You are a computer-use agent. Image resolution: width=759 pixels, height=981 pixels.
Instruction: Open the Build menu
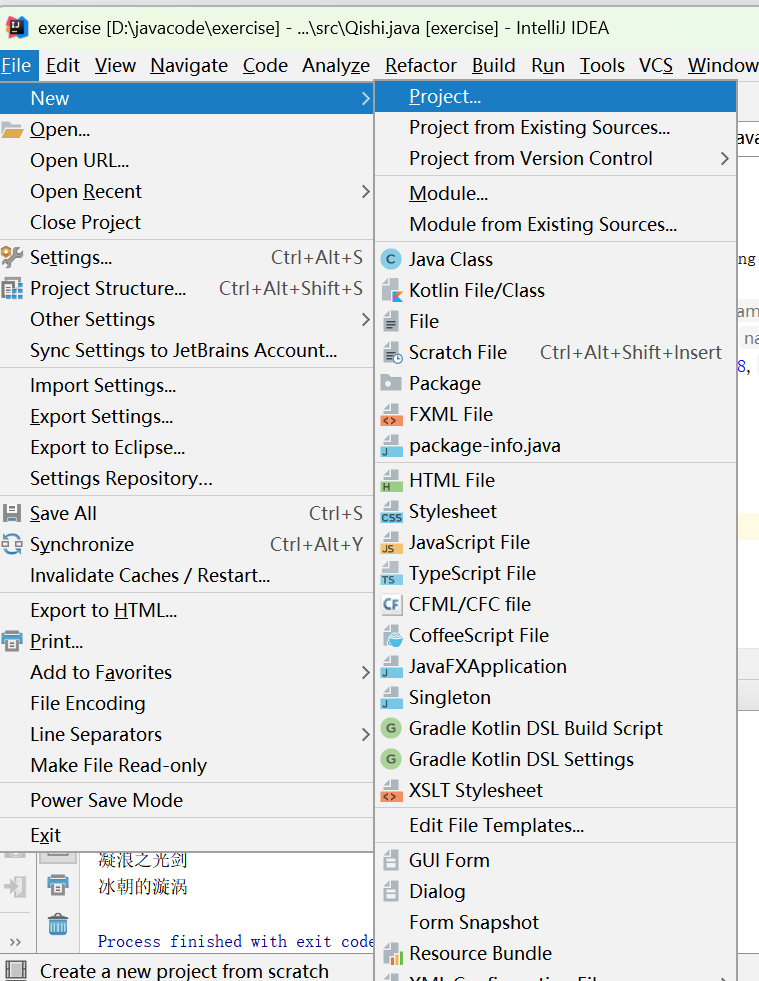point(494,66)
